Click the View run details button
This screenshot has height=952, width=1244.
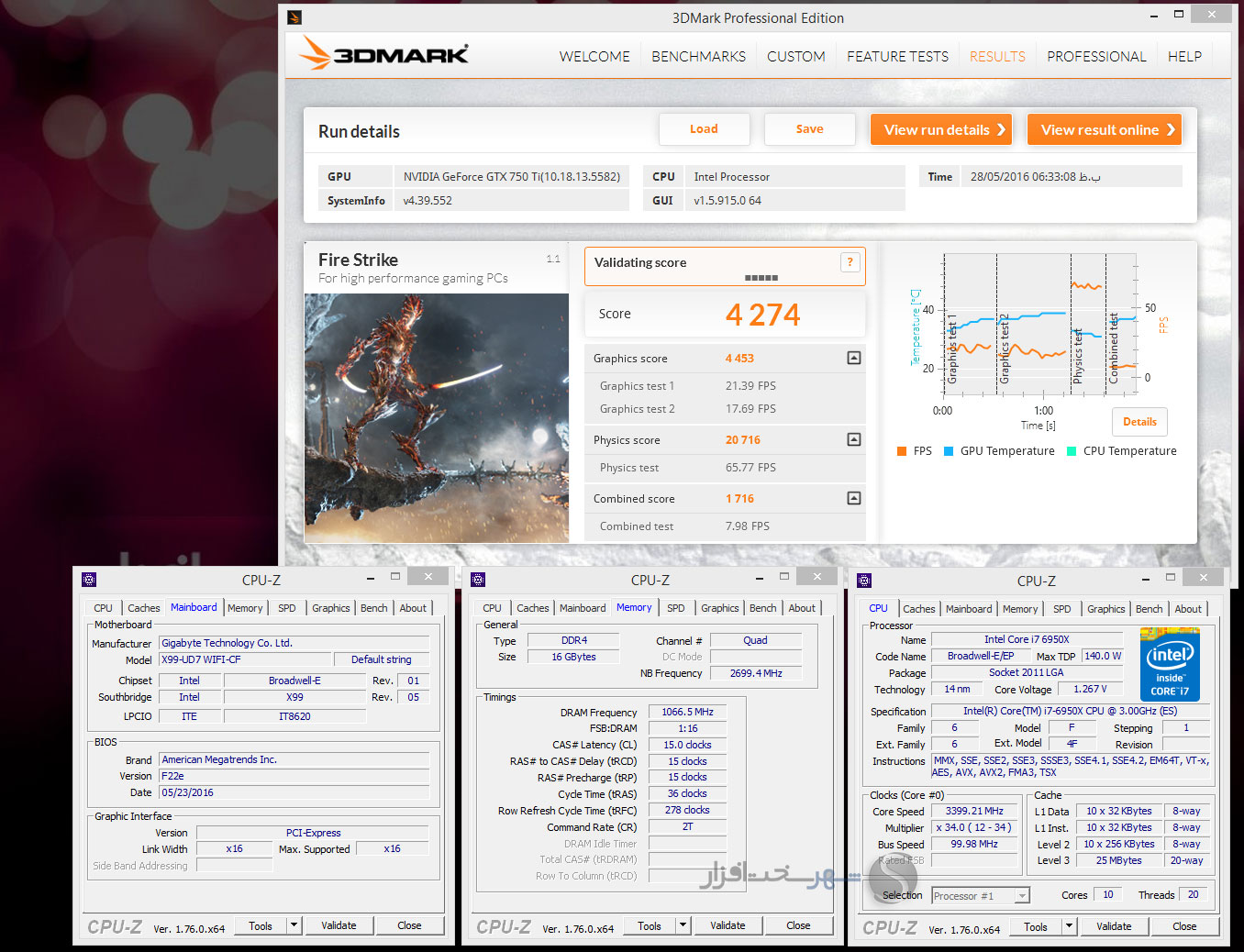[x=940, y=130]
